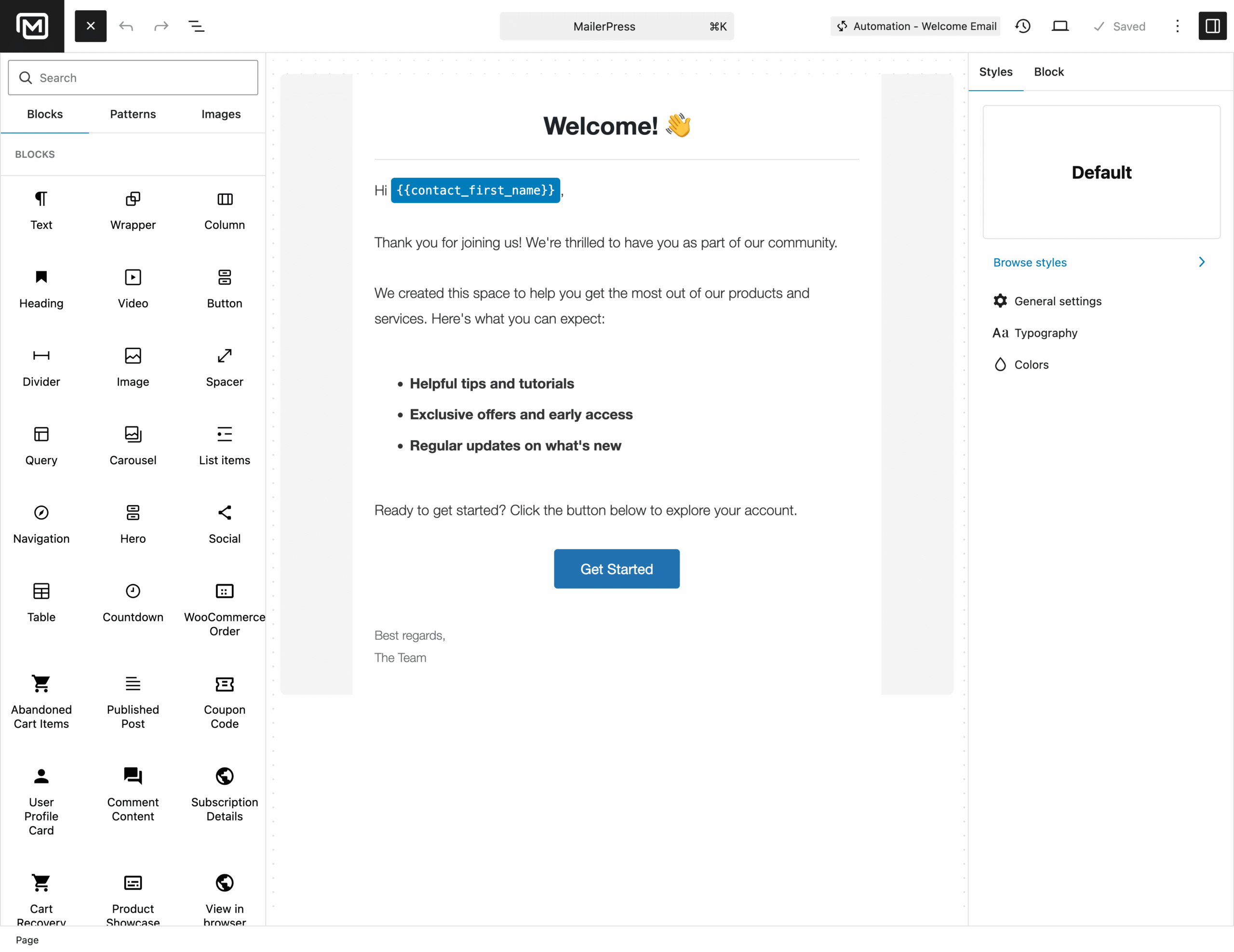Screen dimensions: 1234x952
Task: Choose the Coupon Code block
Action: pos(224,701)
